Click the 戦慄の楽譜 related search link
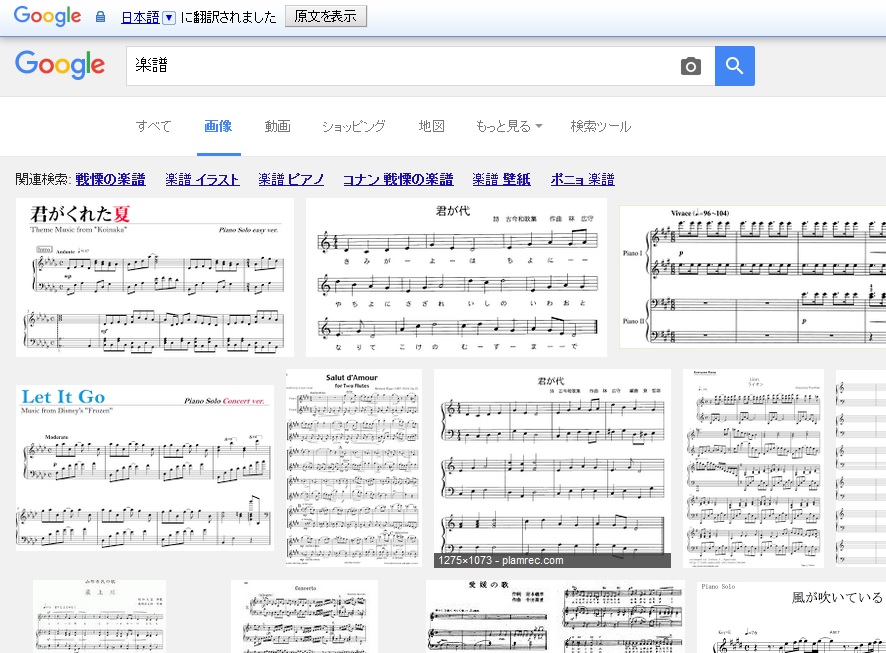The width and height of the screenshot is (886, 653). pyautogui.click(x=110, y=180)
